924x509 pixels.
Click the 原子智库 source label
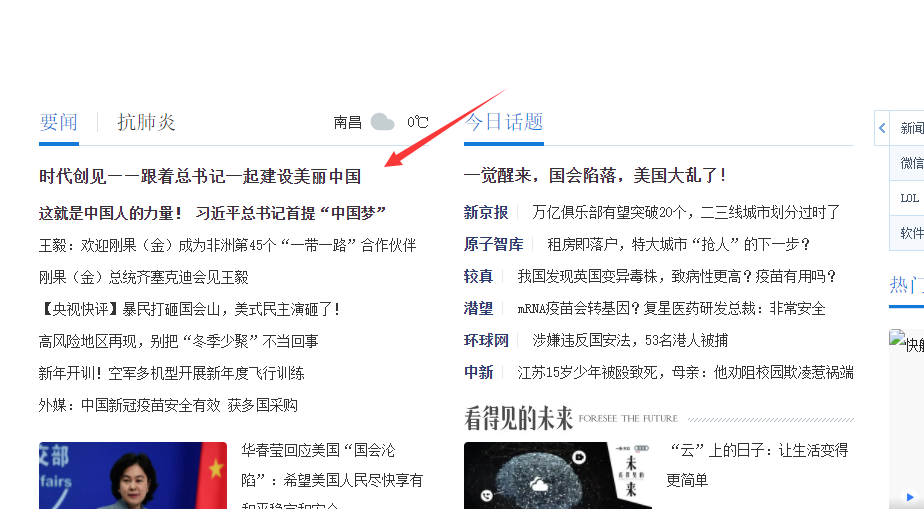(x=493, y=244)
